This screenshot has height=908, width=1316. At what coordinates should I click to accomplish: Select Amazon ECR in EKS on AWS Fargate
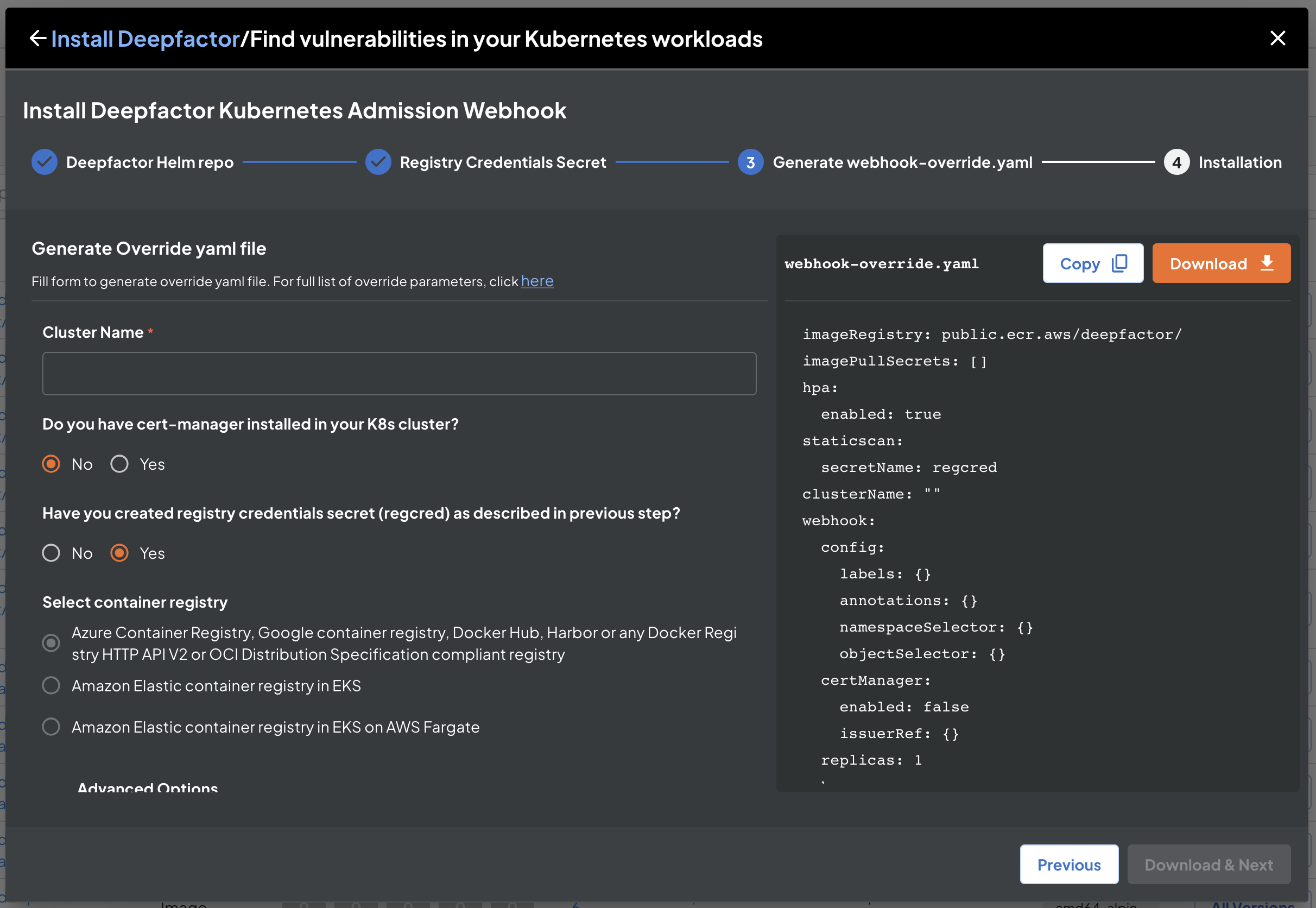point(51,727)
